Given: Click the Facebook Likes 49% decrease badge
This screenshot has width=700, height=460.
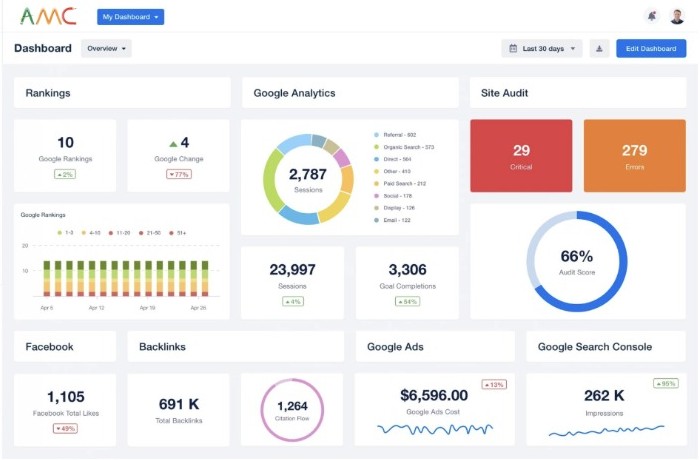Looking at the screenshot, I should tap(65, 428).
